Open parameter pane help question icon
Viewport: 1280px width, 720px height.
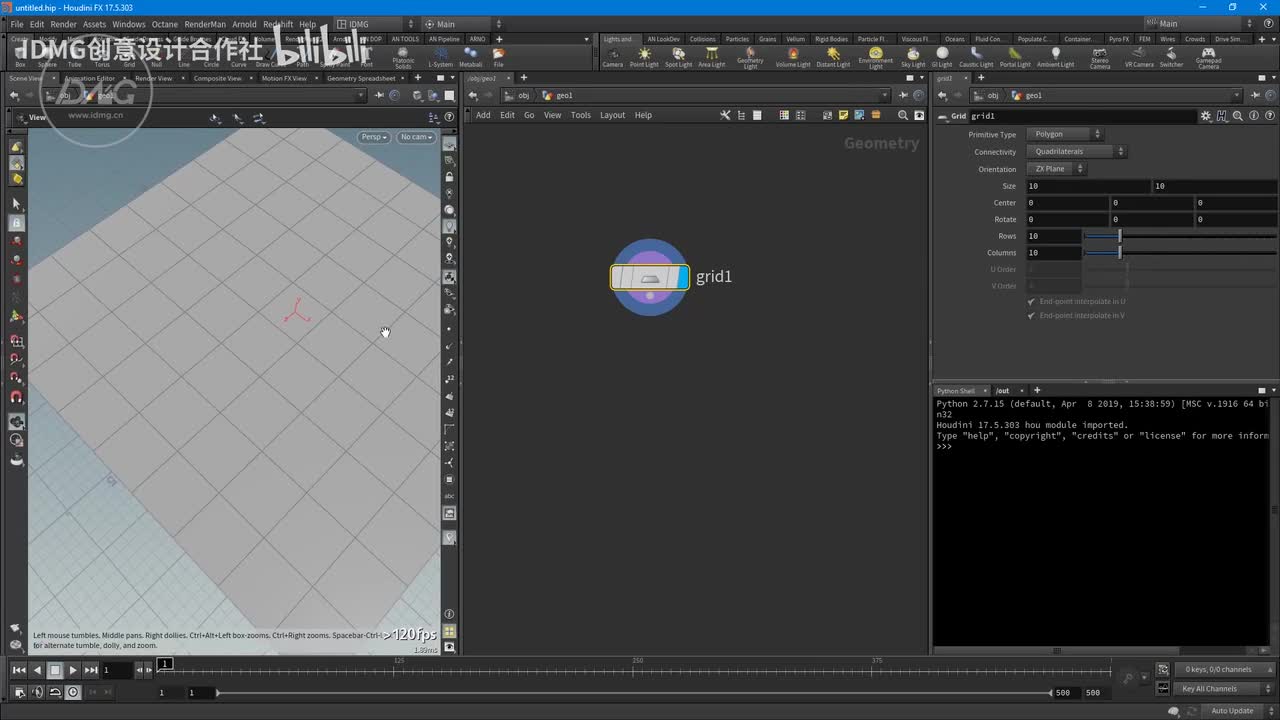(x=1268, y=116)
